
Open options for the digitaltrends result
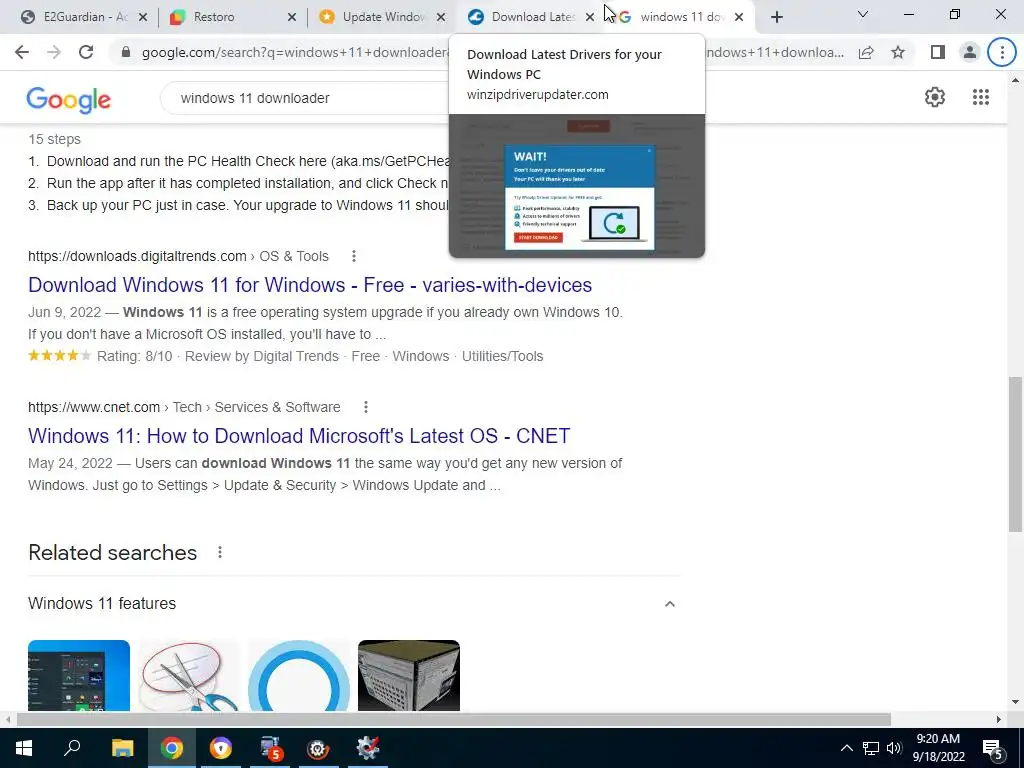[x=353, y=256]
